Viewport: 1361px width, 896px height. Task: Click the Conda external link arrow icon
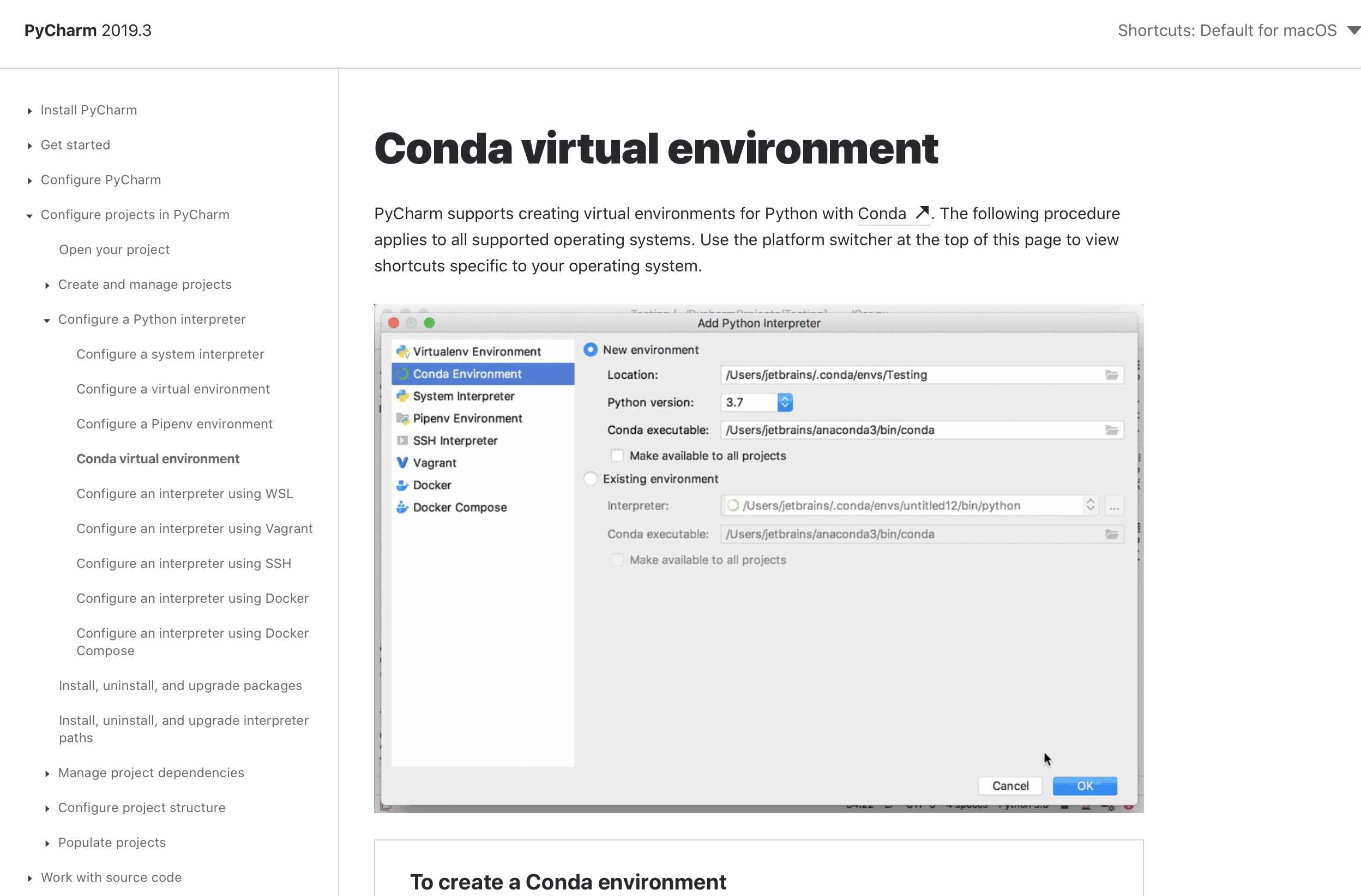(x=922, y=213)
